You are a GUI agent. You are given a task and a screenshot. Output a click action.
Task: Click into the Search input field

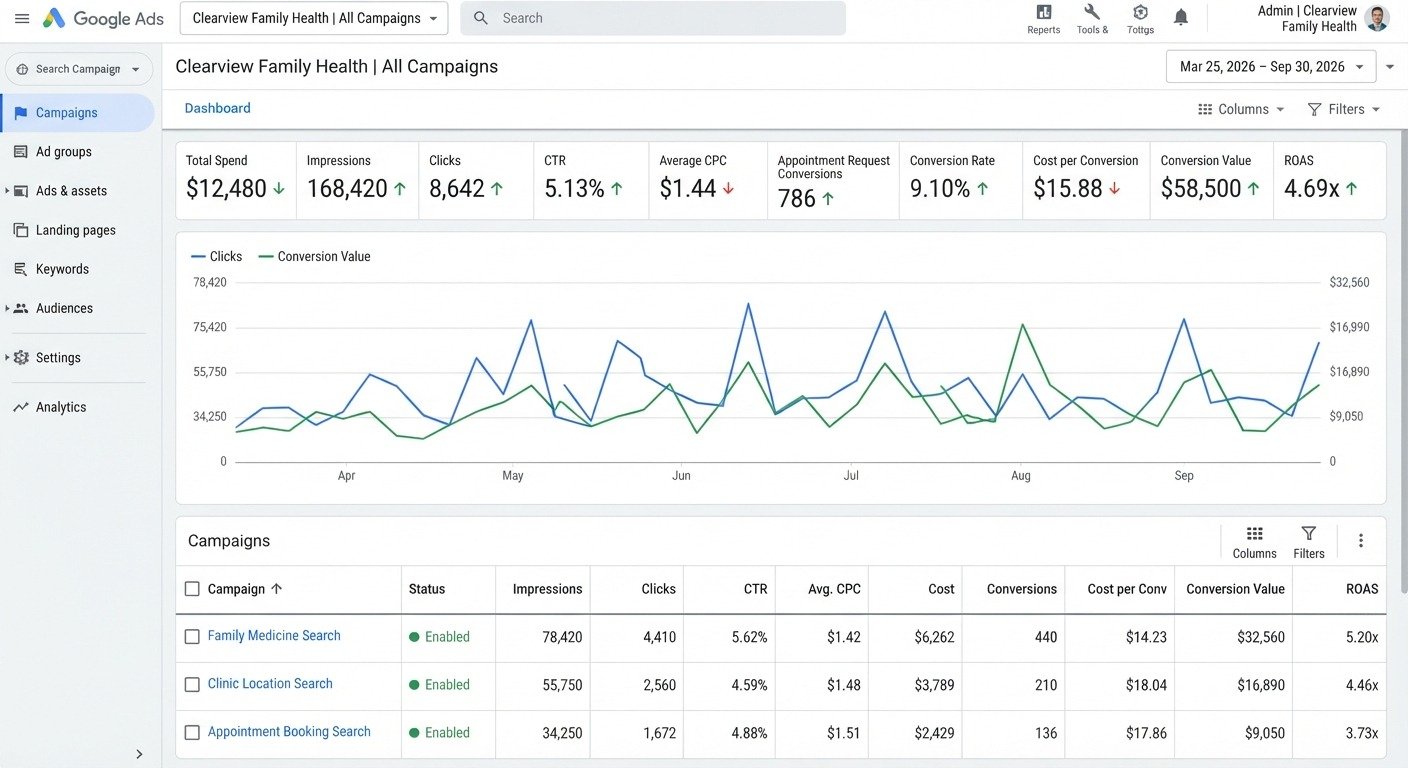coord(653,18)
